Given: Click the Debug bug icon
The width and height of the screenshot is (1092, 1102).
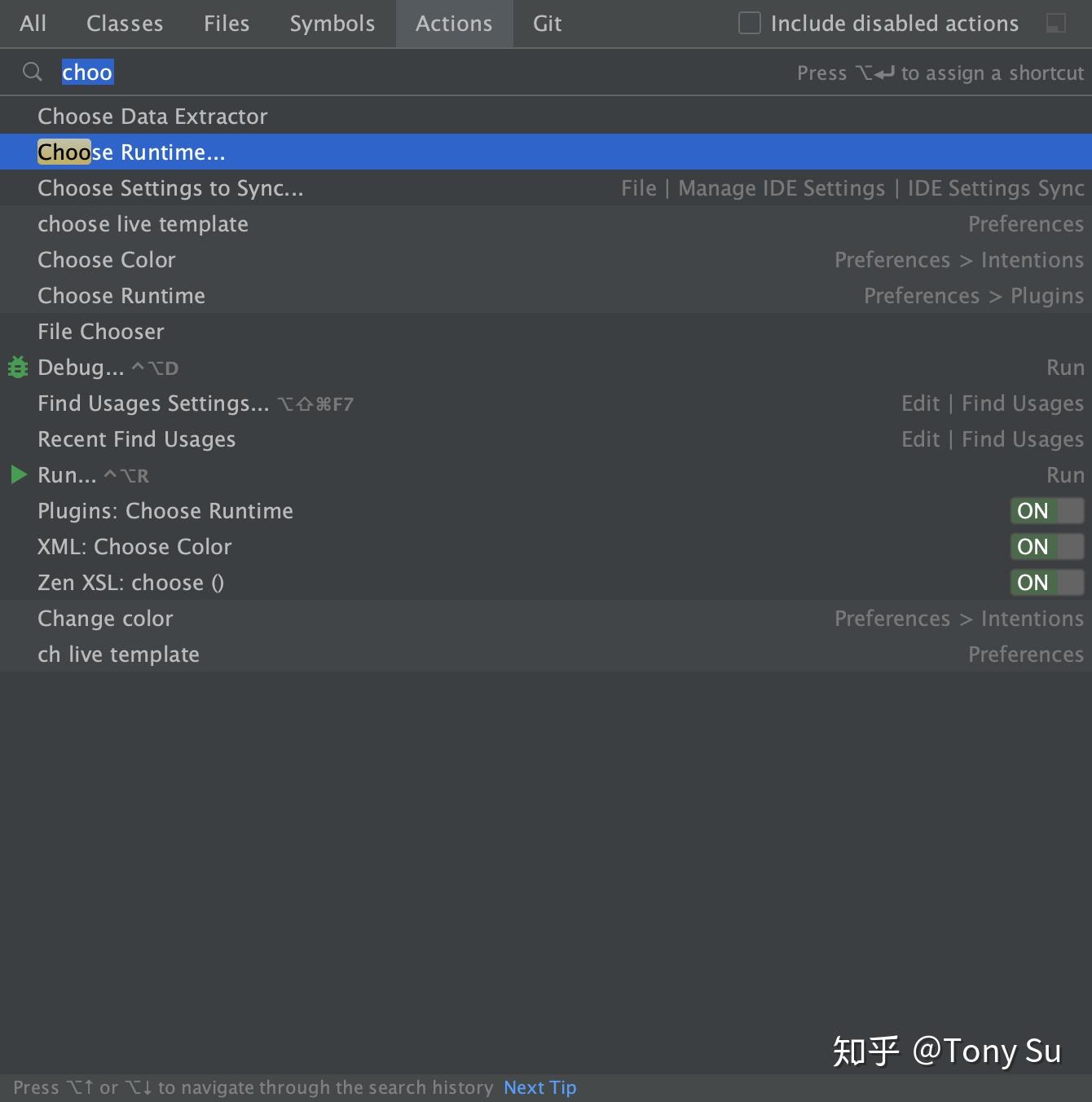Looking at the screenshot, I should point(17,368).
